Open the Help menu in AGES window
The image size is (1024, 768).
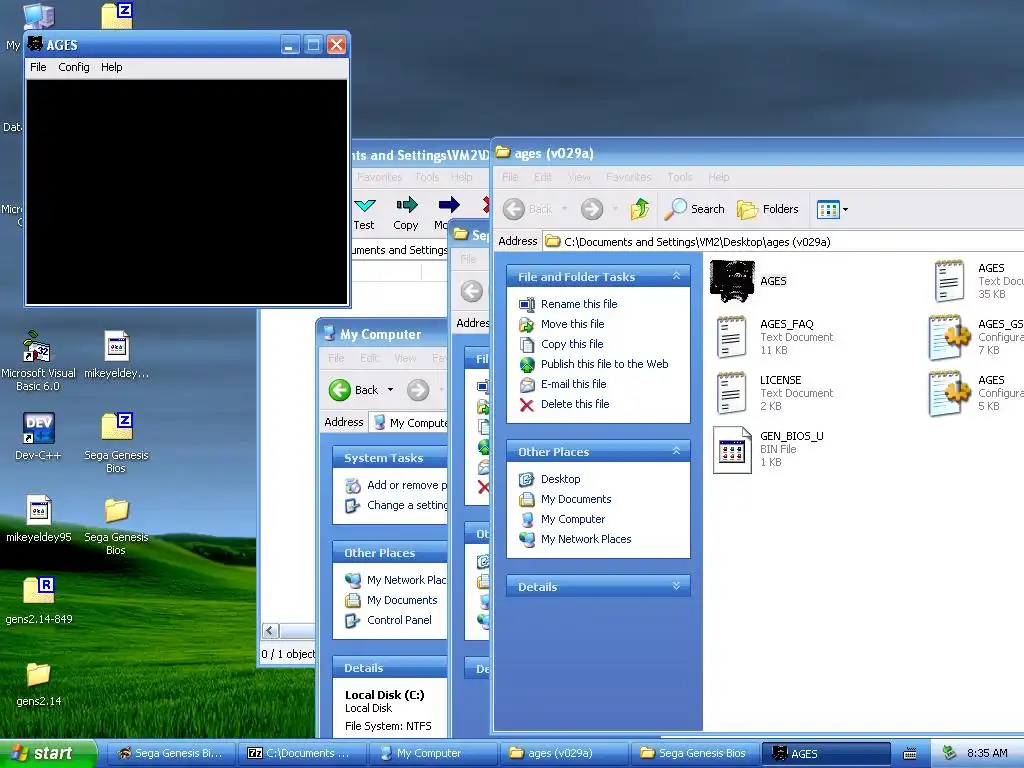point(112,67)
